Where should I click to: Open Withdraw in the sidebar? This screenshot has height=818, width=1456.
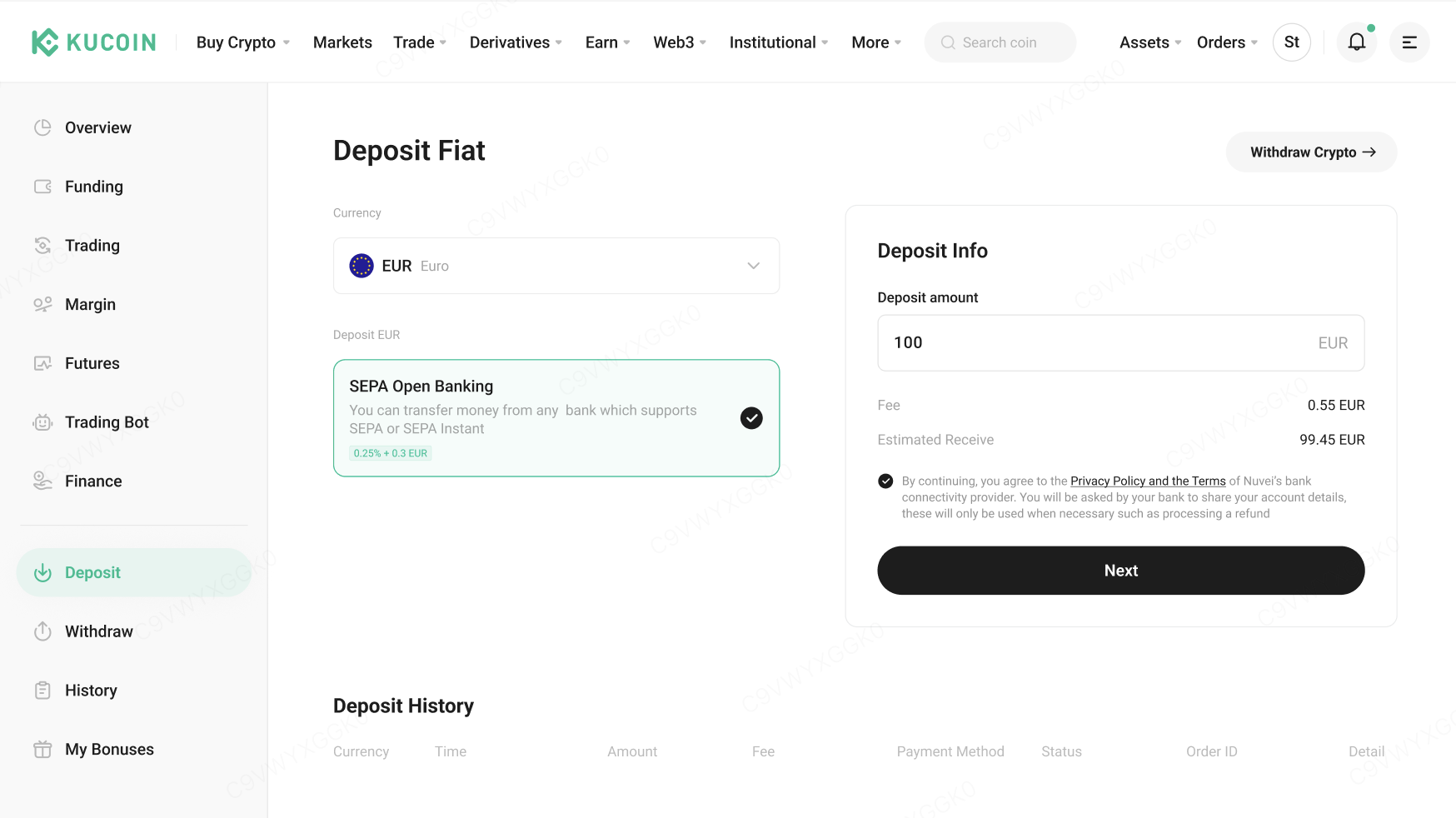point(98,631)
